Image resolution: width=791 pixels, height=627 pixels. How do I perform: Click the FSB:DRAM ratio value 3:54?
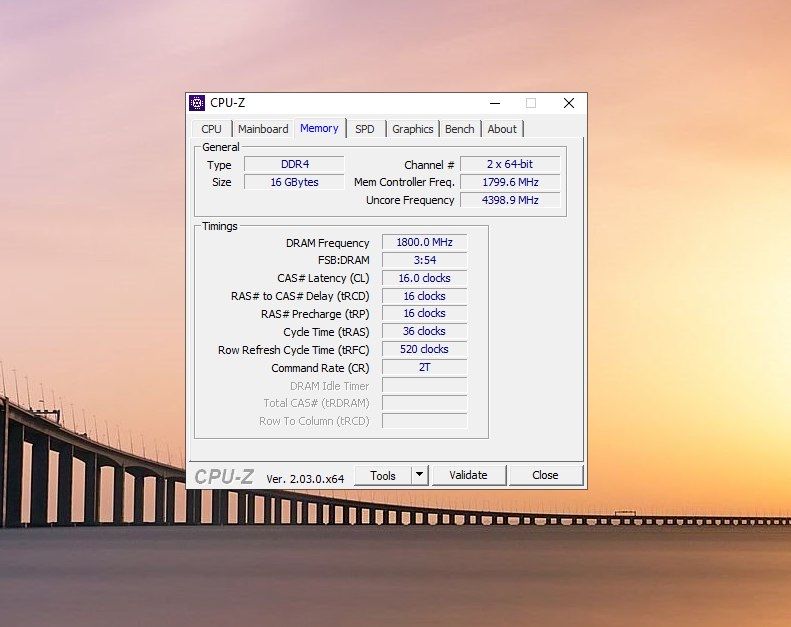click(x=425, y=260)
